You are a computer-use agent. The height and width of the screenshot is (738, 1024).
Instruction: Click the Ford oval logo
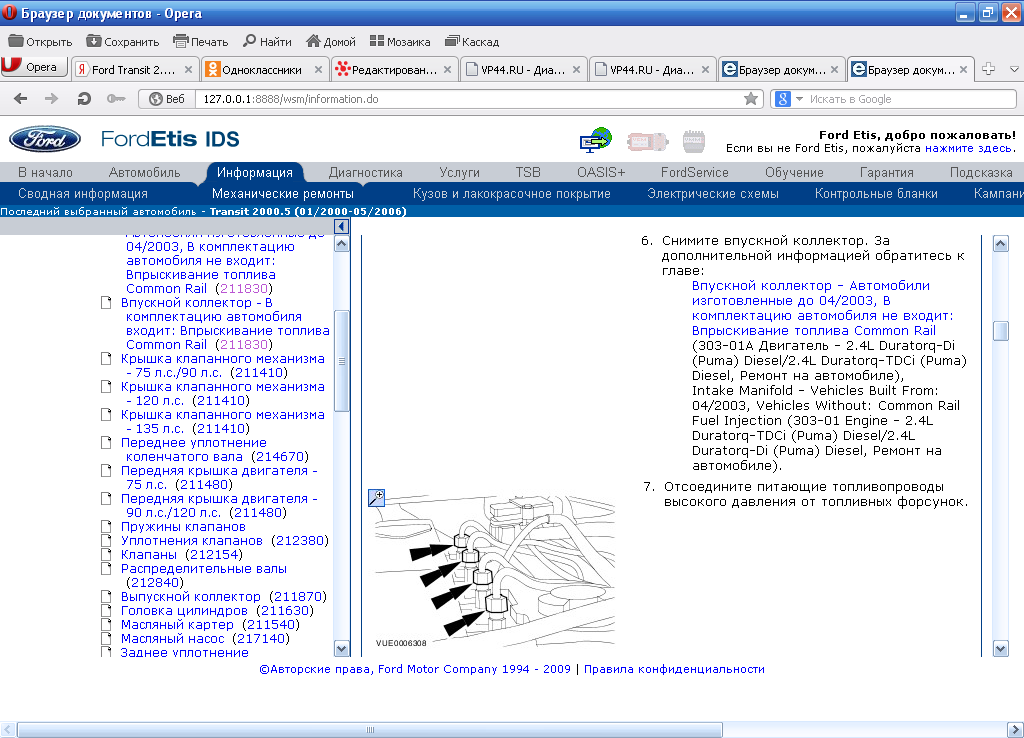coord(45,139)
